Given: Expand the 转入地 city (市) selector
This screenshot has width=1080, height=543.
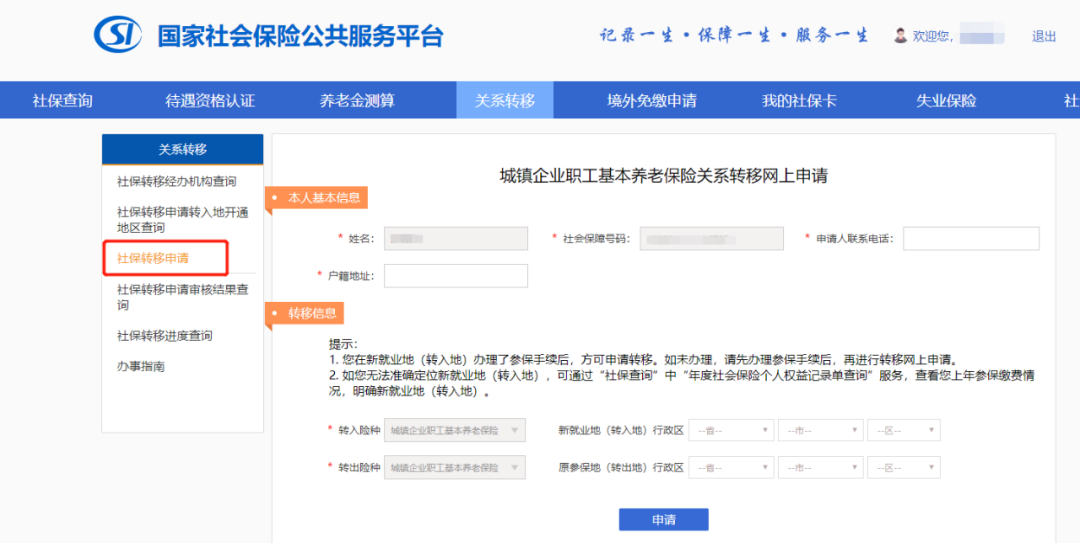Looking at the screenshot, I should point(820,430).
